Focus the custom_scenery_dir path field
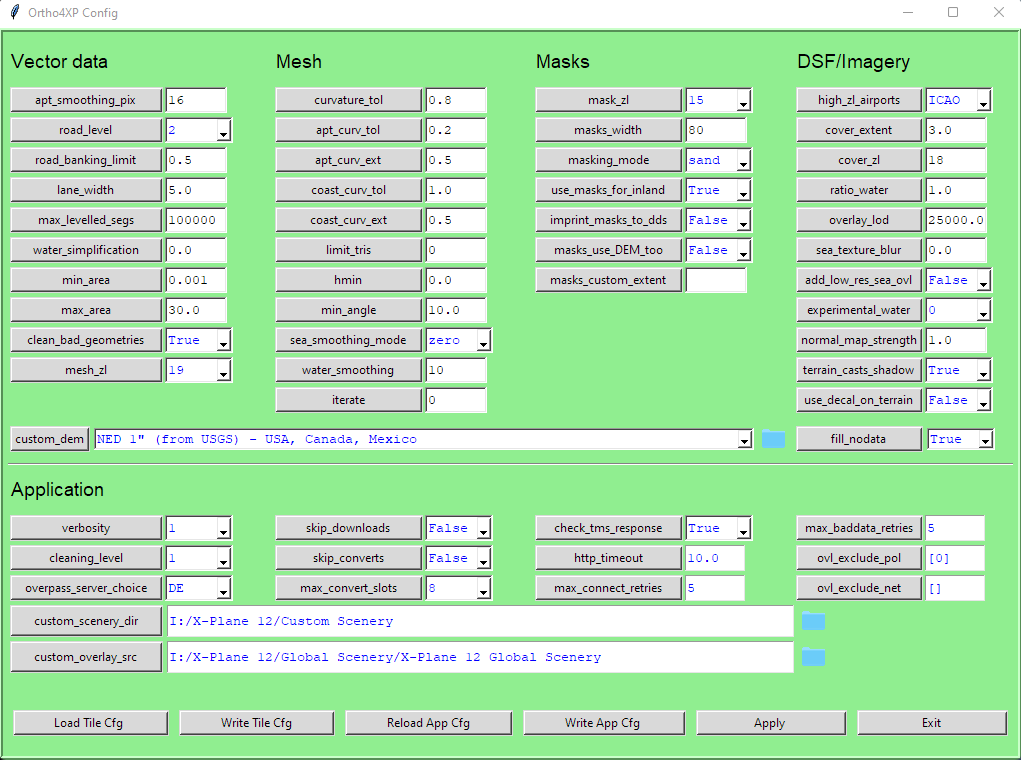Viewport: 1021px width, 760px height. point(480,621)
